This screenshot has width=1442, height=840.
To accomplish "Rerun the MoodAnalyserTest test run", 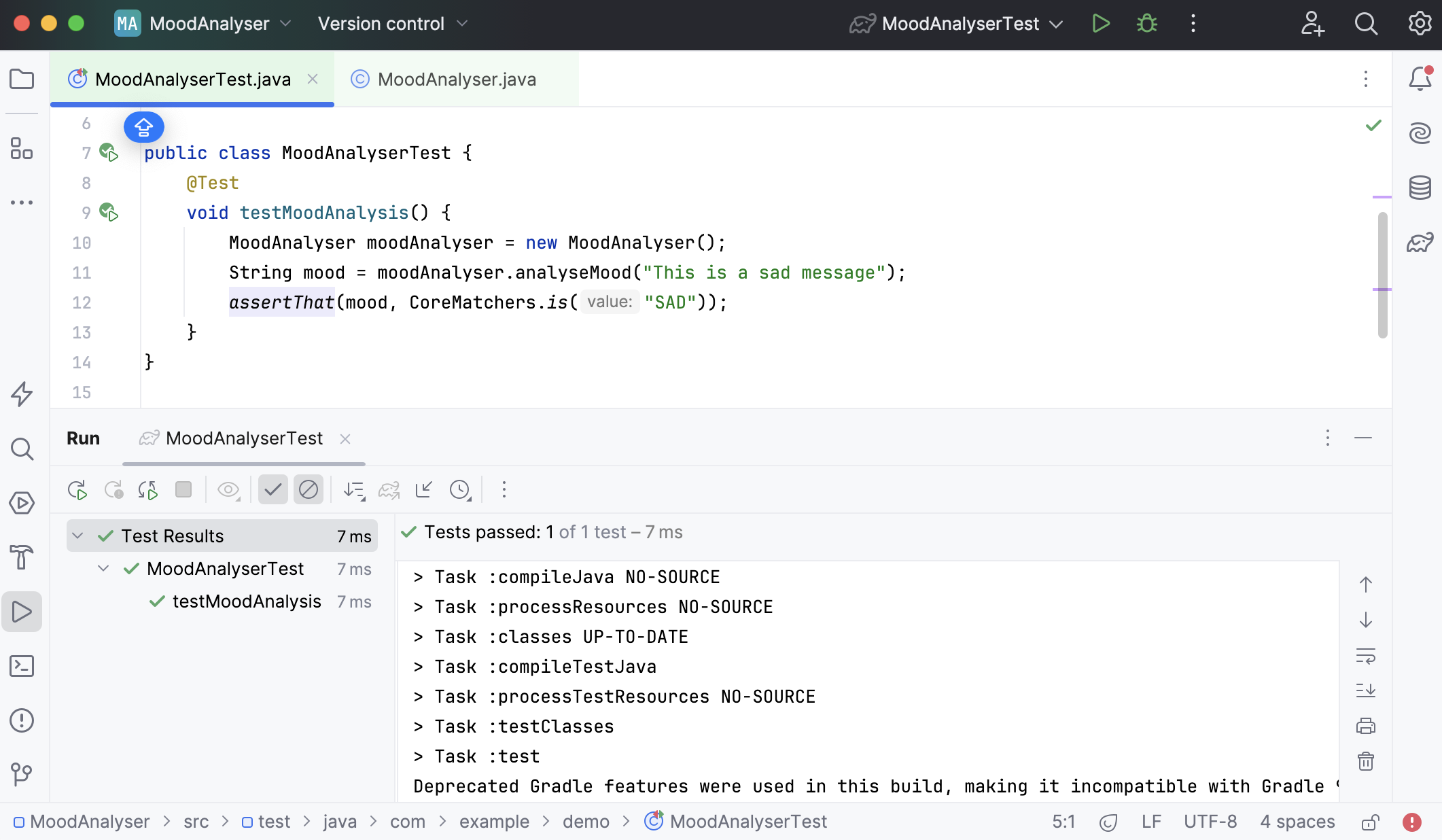I will coord(77,489).
